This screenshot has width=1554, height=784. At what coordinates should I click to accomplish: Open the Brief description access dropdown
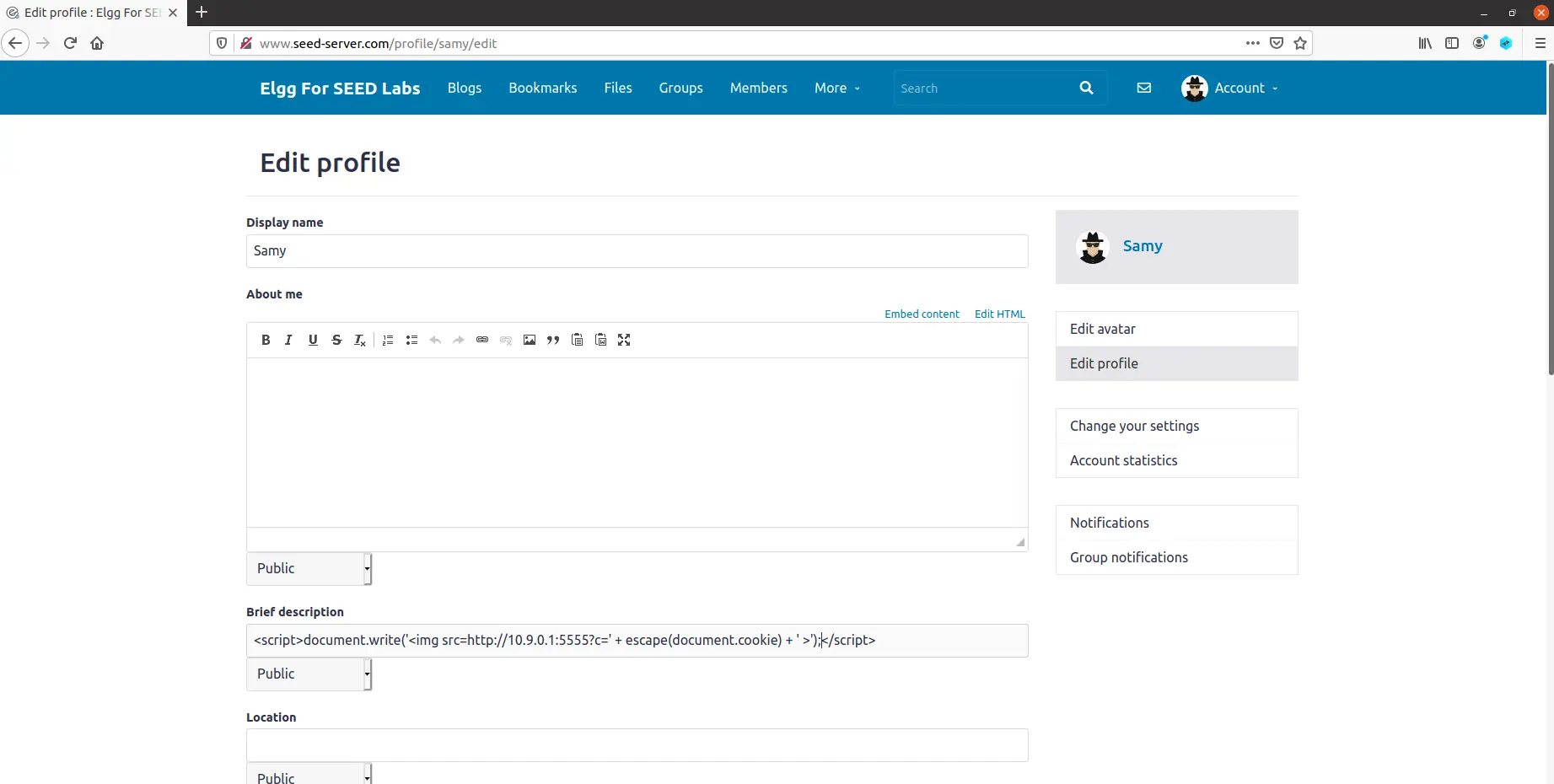(x=309, y=674)
